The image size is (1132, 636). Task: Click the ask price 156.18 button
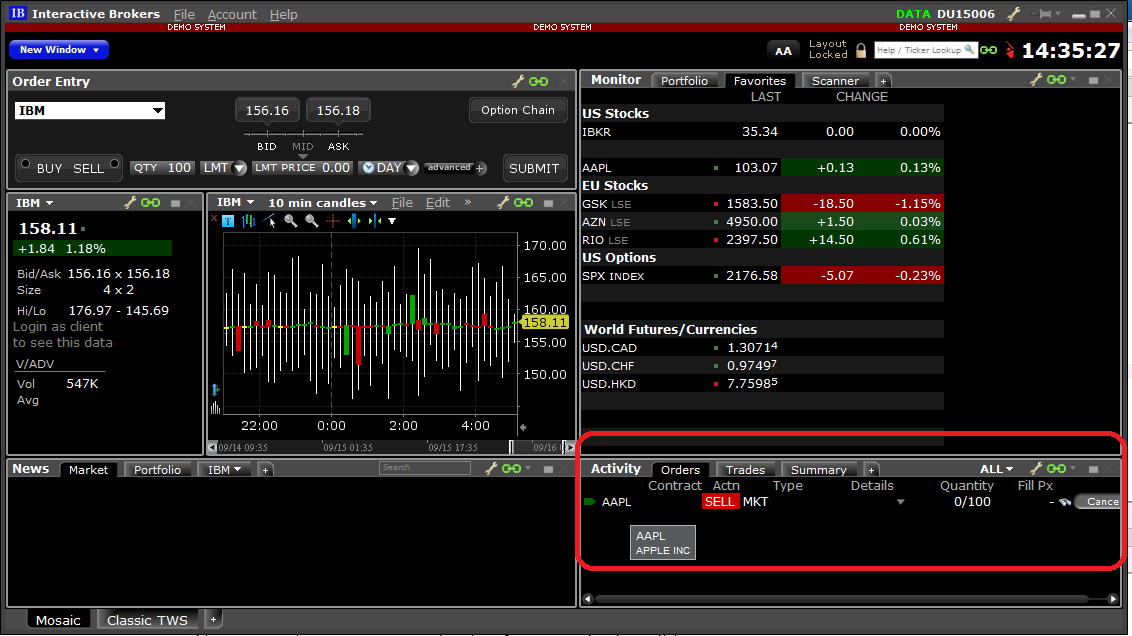pyautogui.click(x=339, y=110)
